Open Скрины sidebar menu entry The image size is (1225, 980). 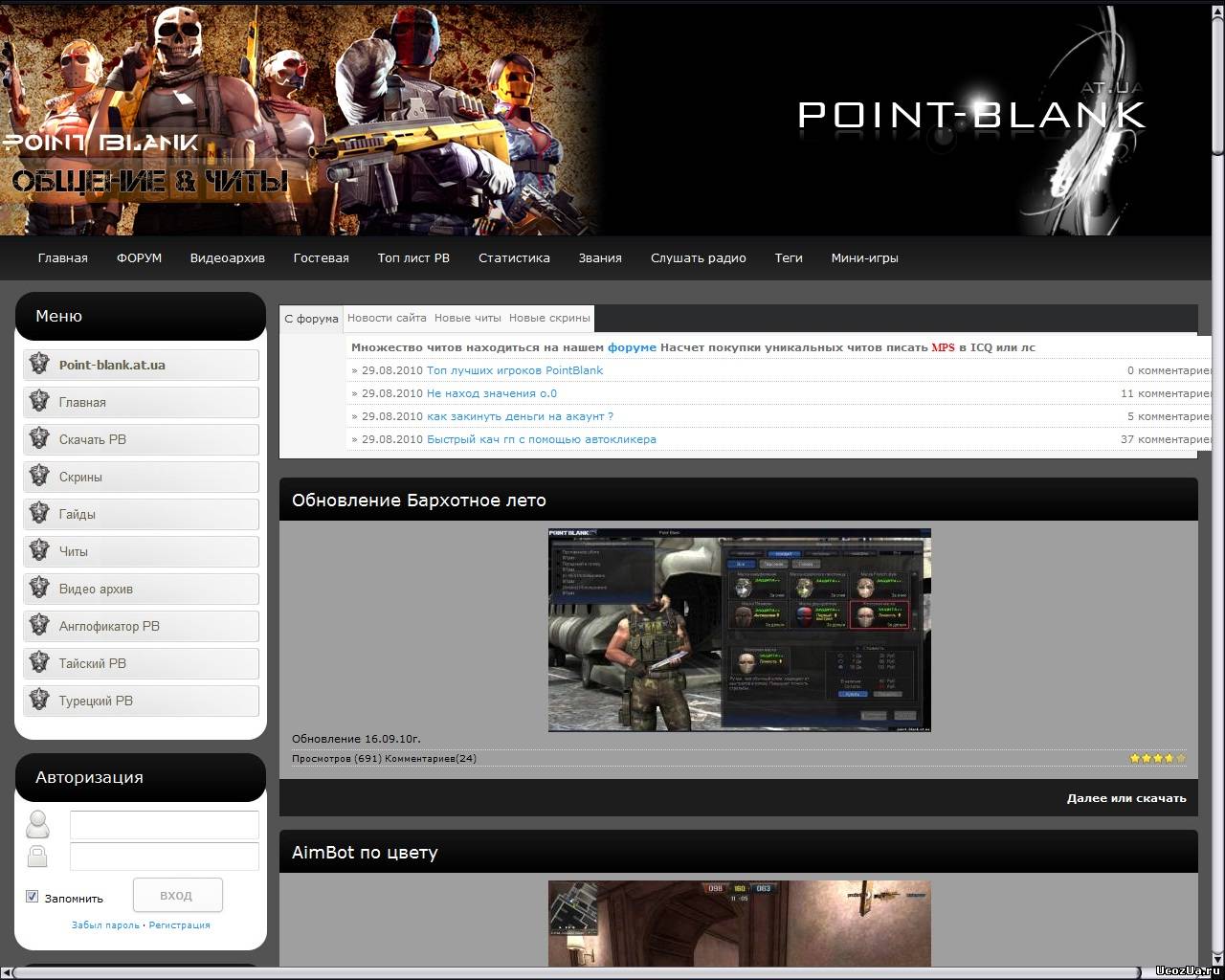point(141,477)
